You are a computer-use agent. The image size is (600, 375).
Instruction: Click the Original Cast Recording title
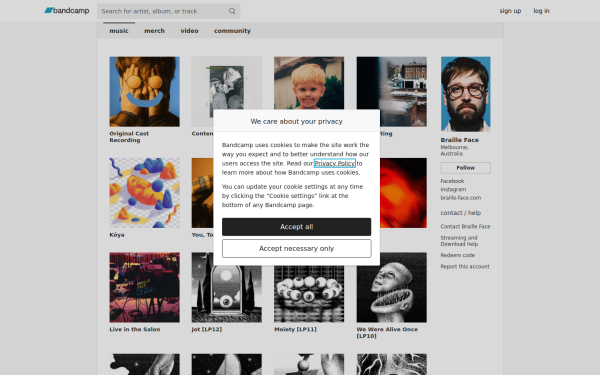129,137
